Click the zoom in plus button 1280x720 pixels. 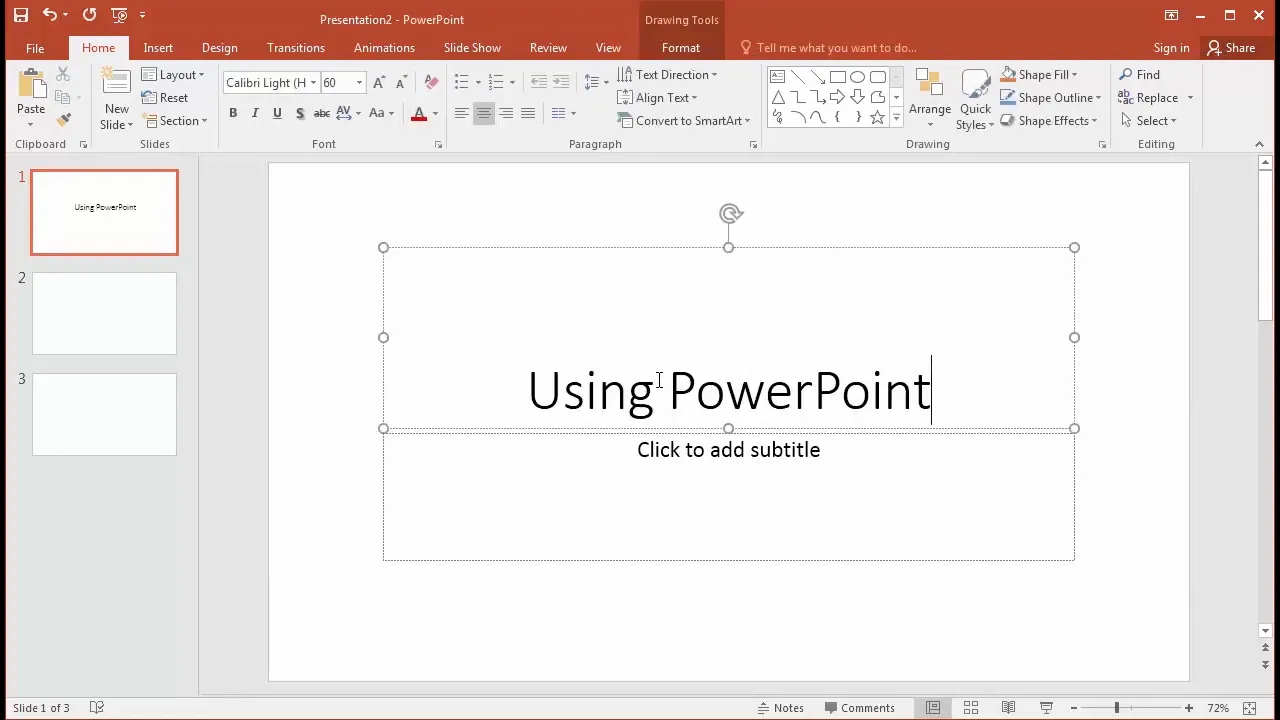click(1189, 708)
